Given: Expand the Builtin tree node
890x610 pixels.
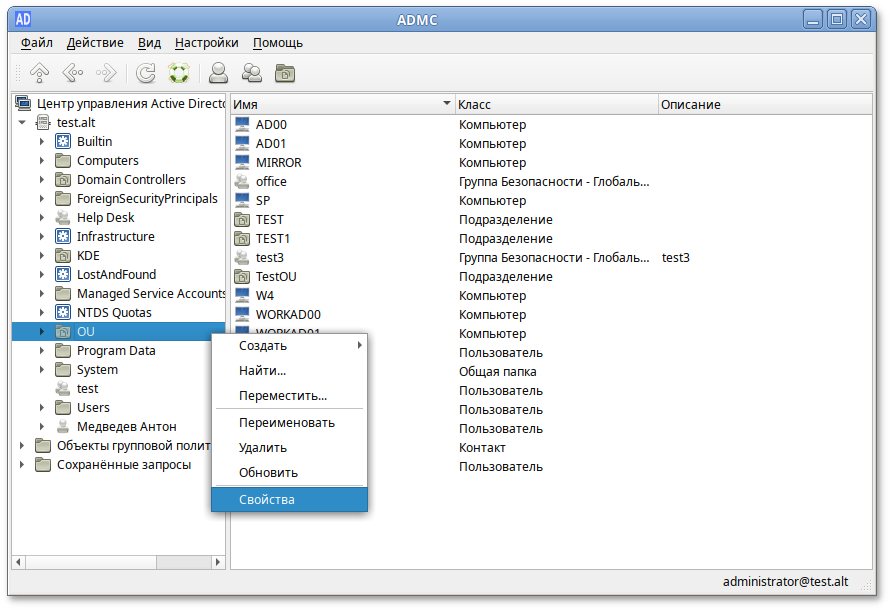Looking at the screenshot, I should [42, 142].
